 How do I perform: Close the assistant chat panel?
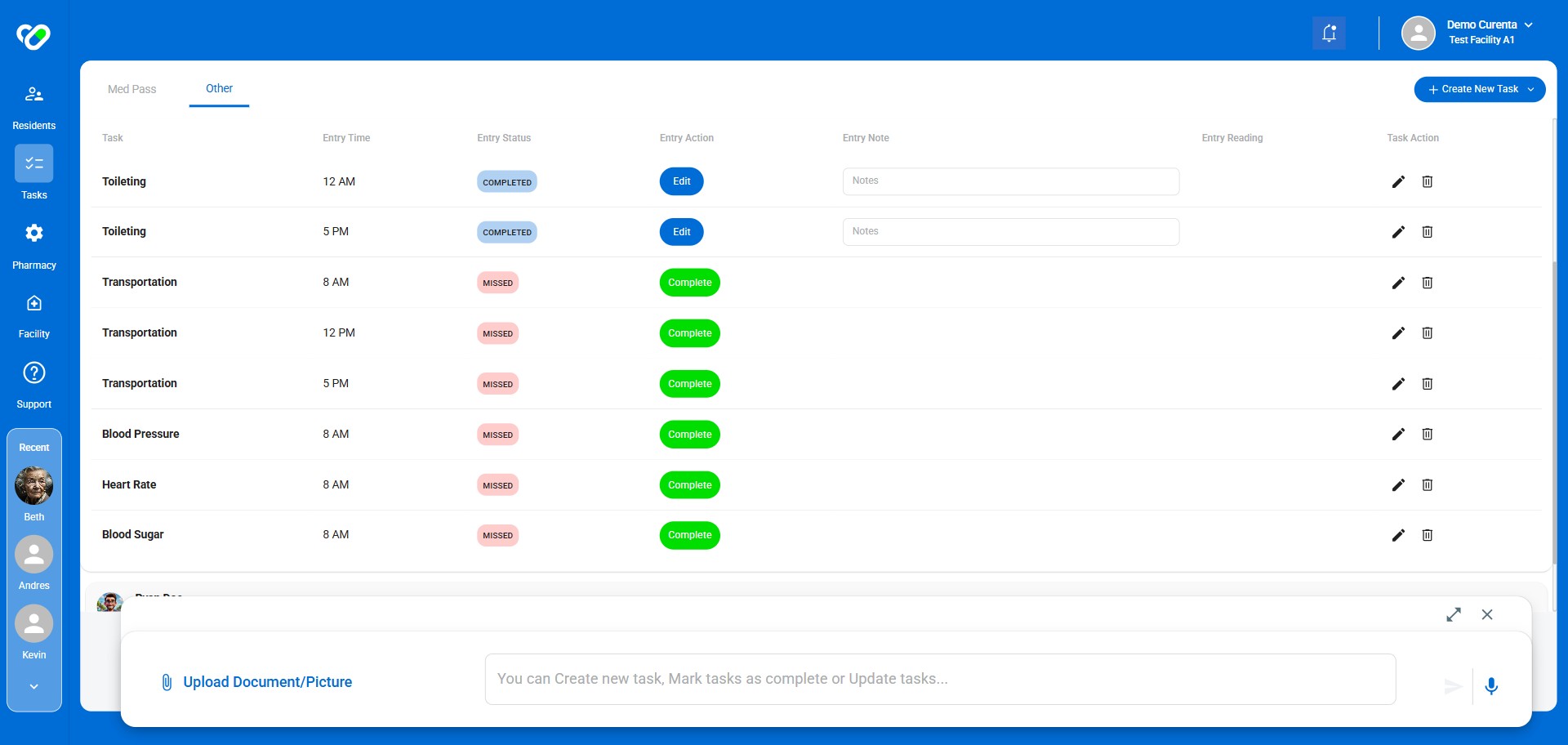pyautogui.click(x=1486, y=614)
